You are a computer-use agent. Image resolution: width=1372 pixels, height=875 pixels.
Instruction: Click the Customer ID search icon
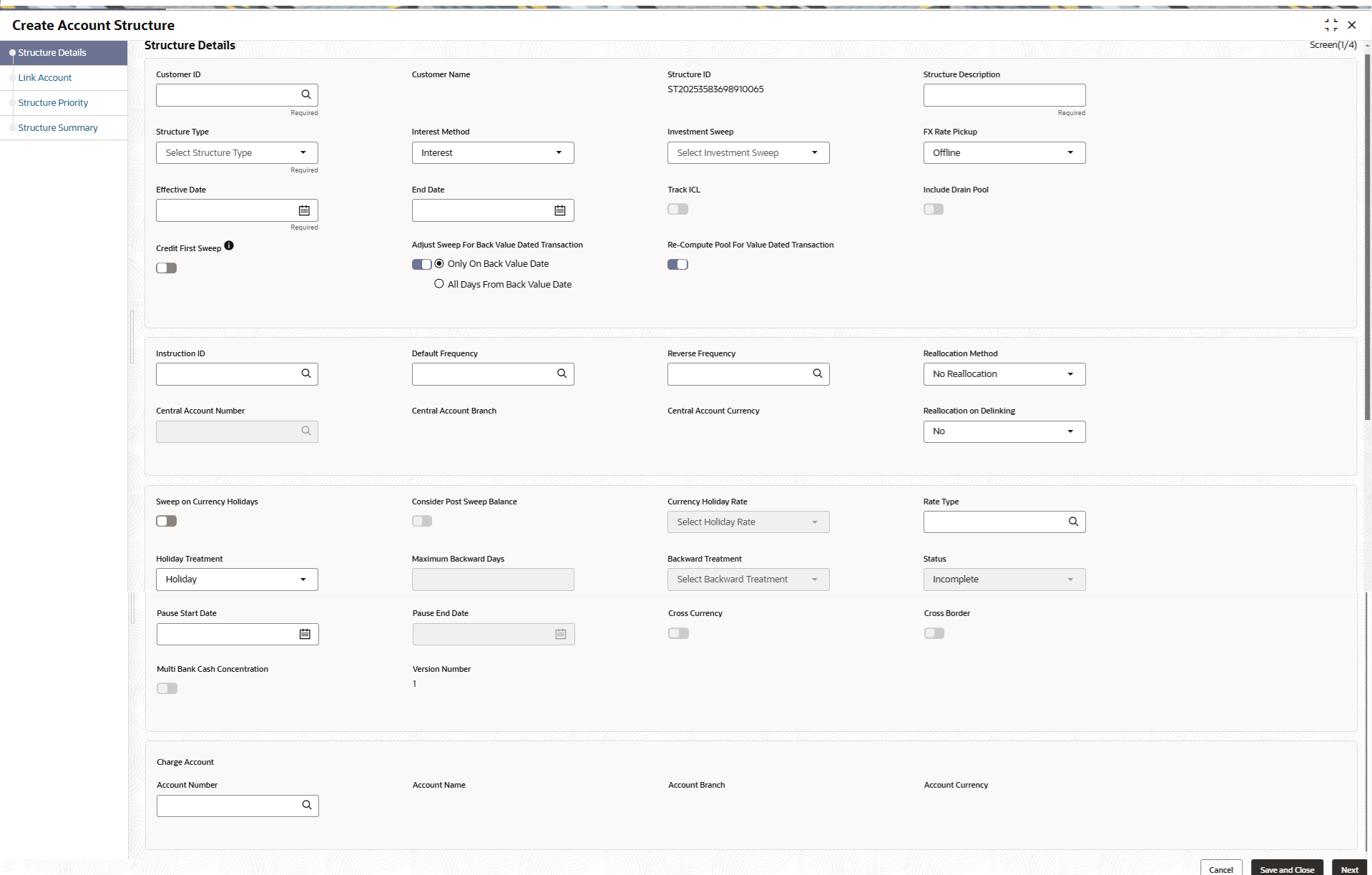(x=306, y=94)
